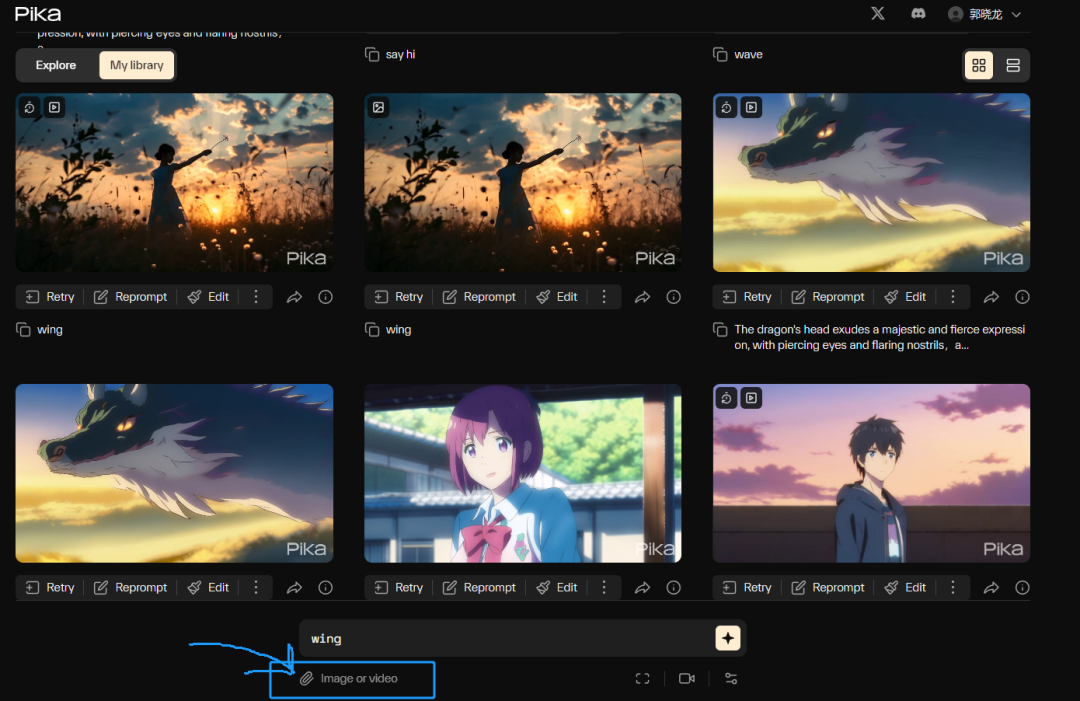The image size is (1080, 701).
Task: Select the My library tab
Action: [136, 65]
